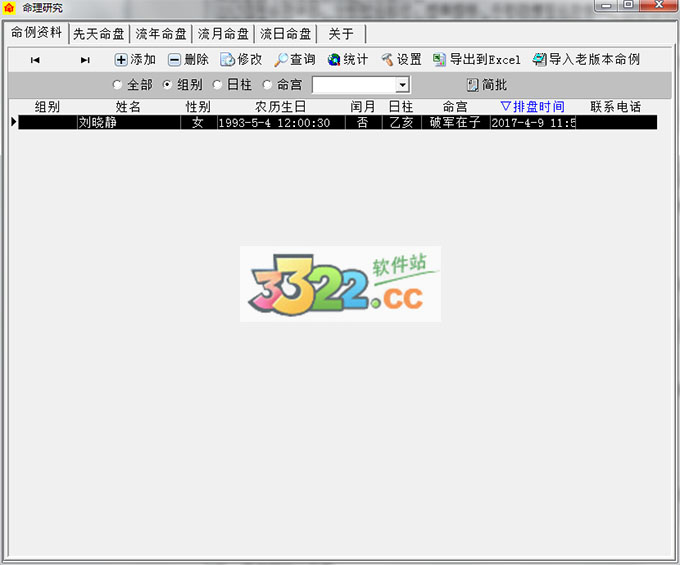Switch to the 先天命盘 tab
The width and height of the screenshot is (680, 565).
click(99, 34)
